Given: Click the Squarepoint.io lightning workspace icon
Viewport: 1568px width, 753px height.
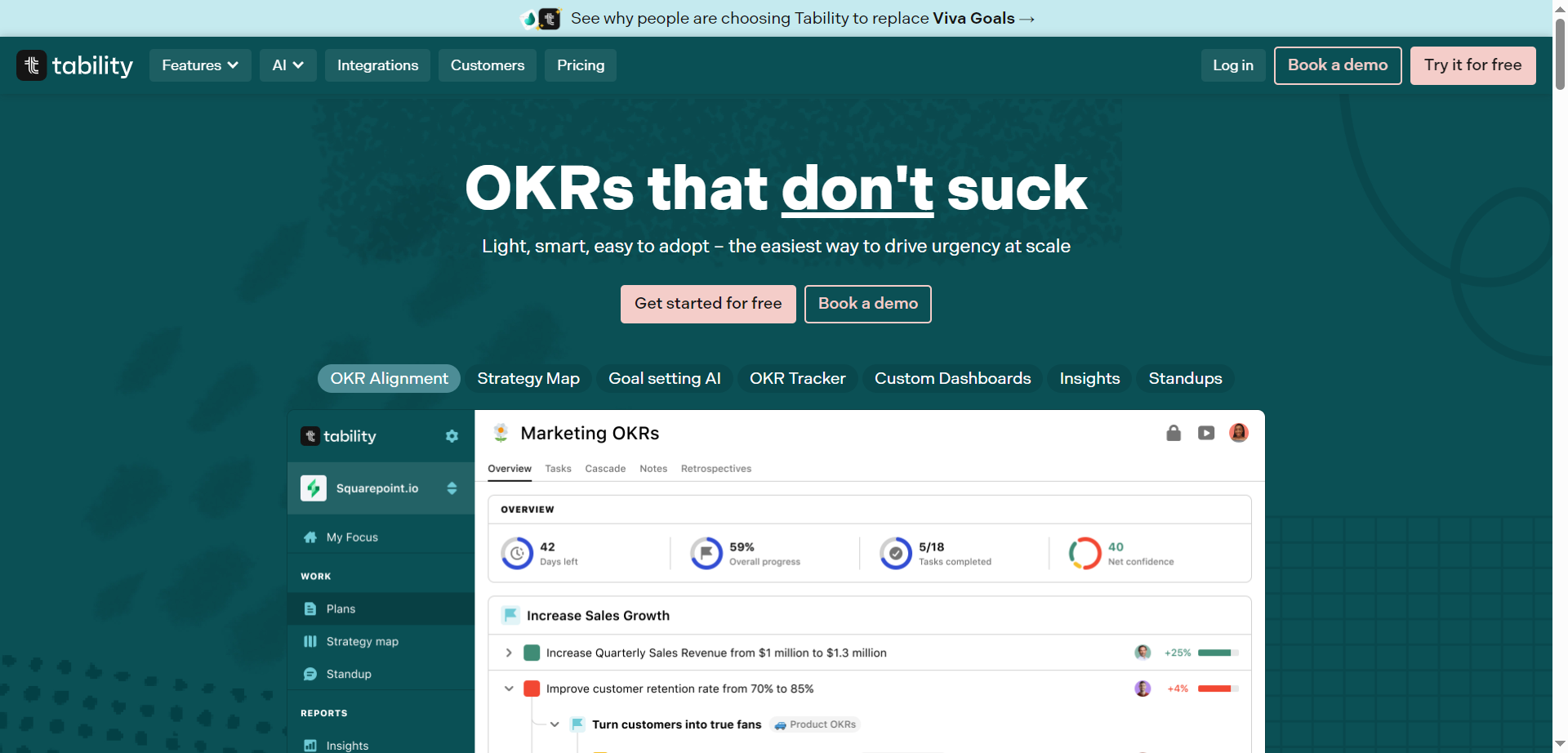Looking at the screenshot, I should tap(314, 488).
